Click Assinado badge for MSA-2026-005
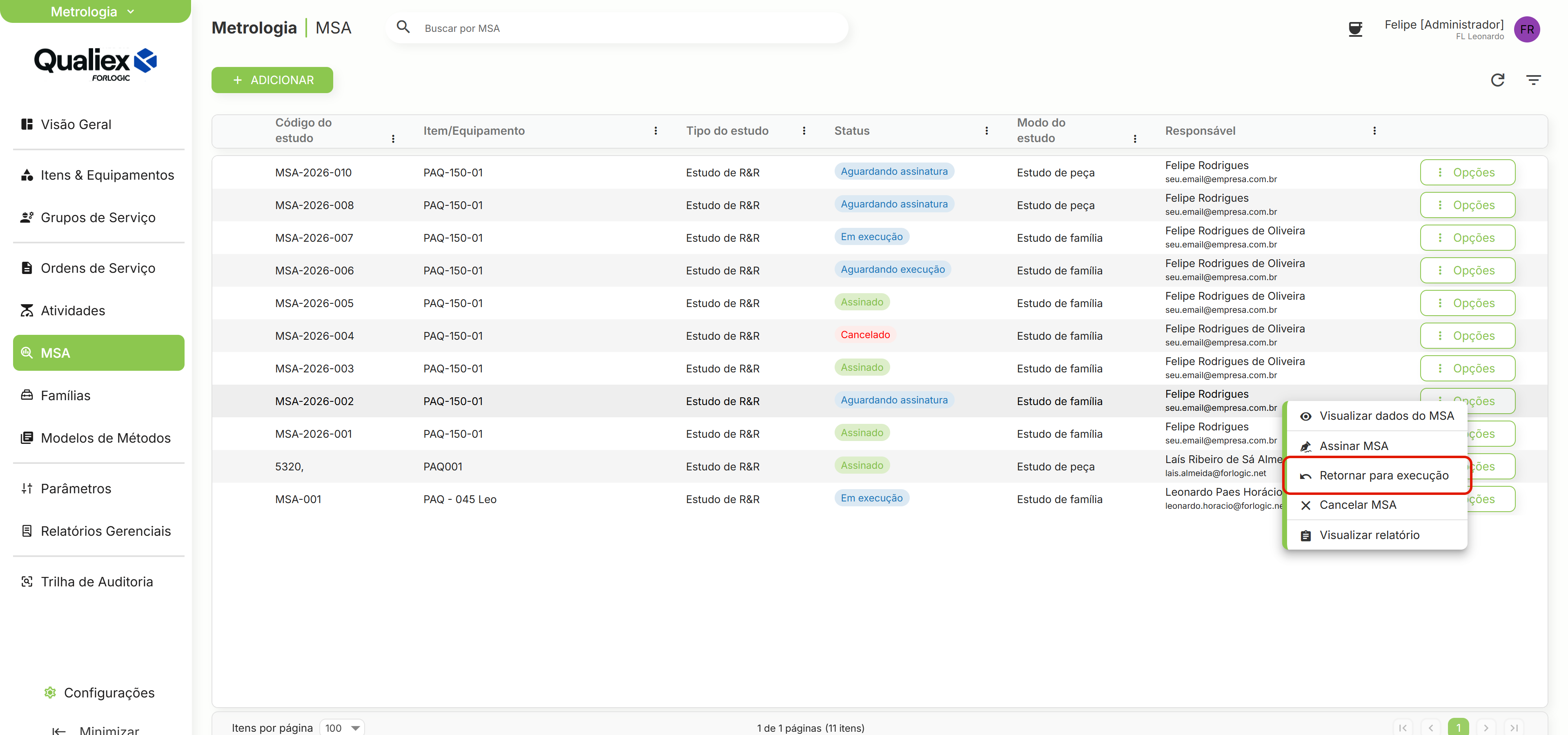This screenshot has height=735, width=1568. 862,302
